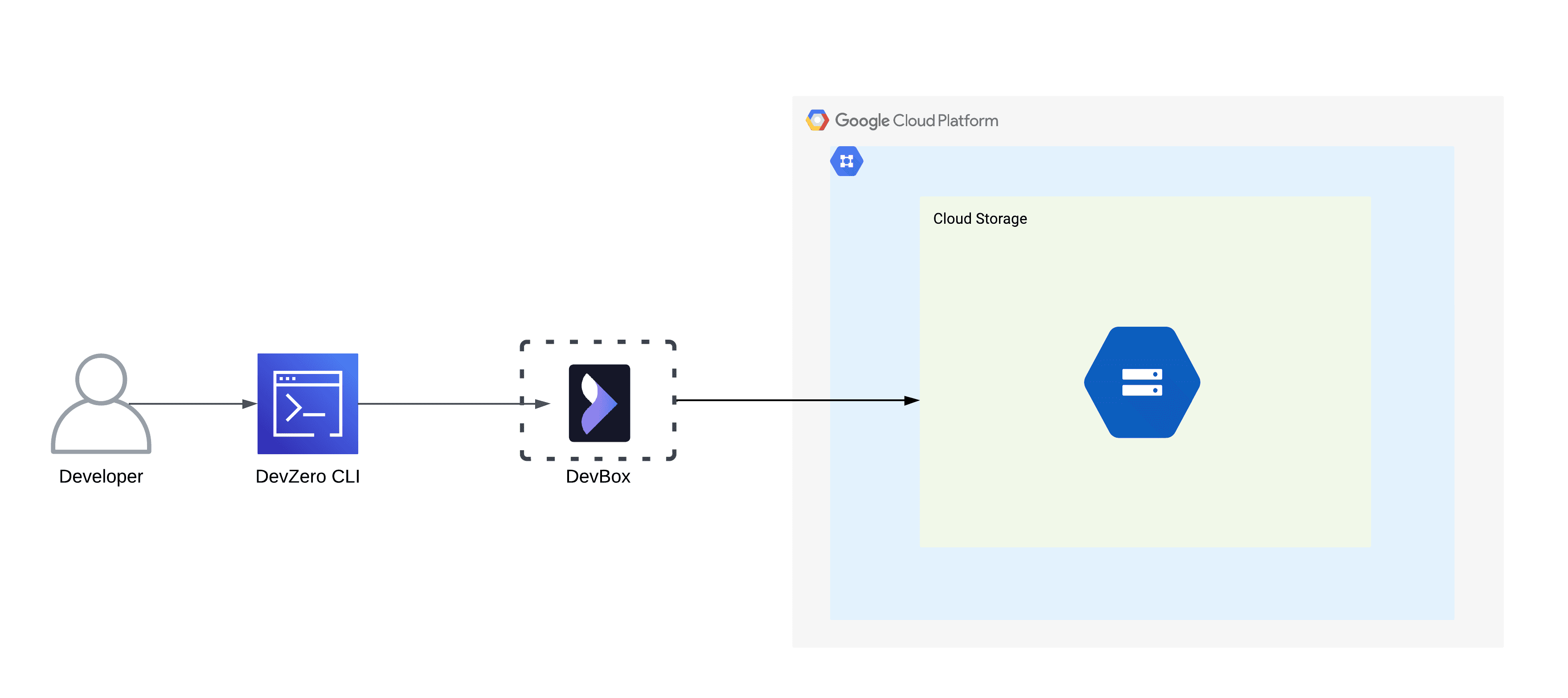1568x698 pixels.
Task: Click the Google Cloud Platform hexagon logo
Action: point(817,121)
